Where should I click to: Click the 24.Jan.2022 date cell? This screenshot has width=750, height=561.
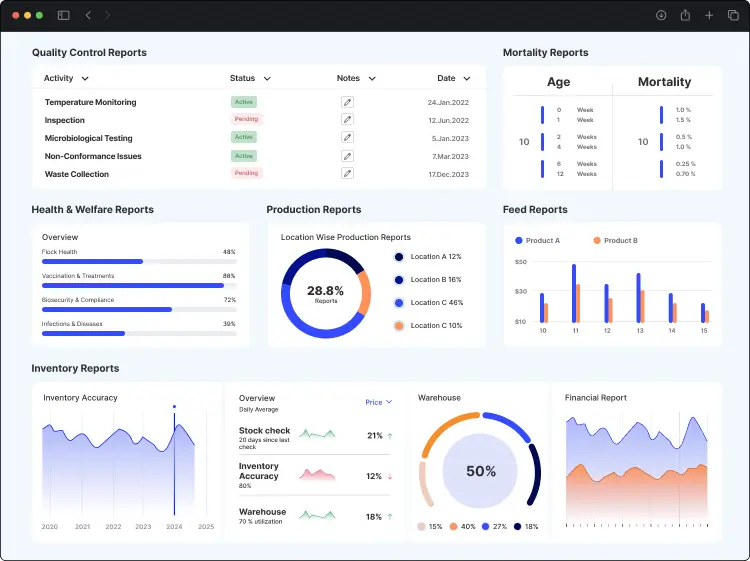(x=448, y=102)
